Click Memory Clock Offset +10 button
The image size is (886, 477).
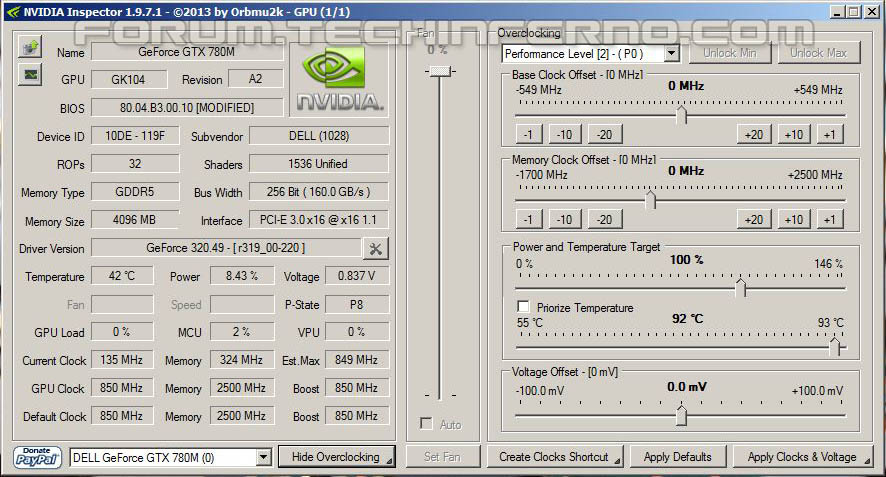coord(794,219)
